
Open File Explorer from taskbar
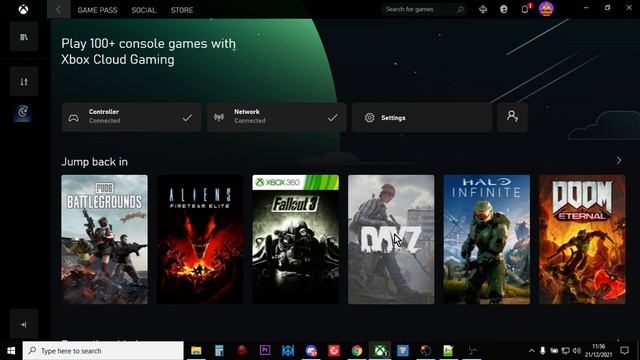tap(196, 351)
